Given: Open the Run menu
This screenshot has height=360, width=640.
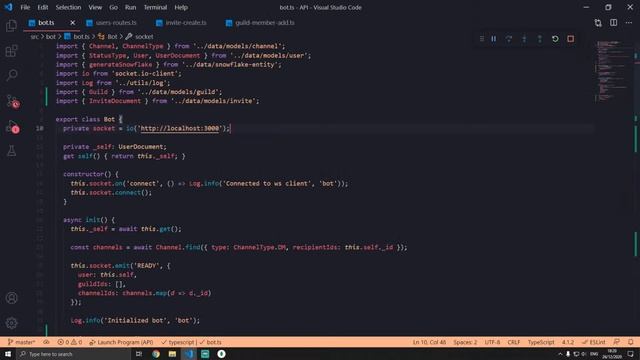Looking at the screenshot, I should pos(130,7).
